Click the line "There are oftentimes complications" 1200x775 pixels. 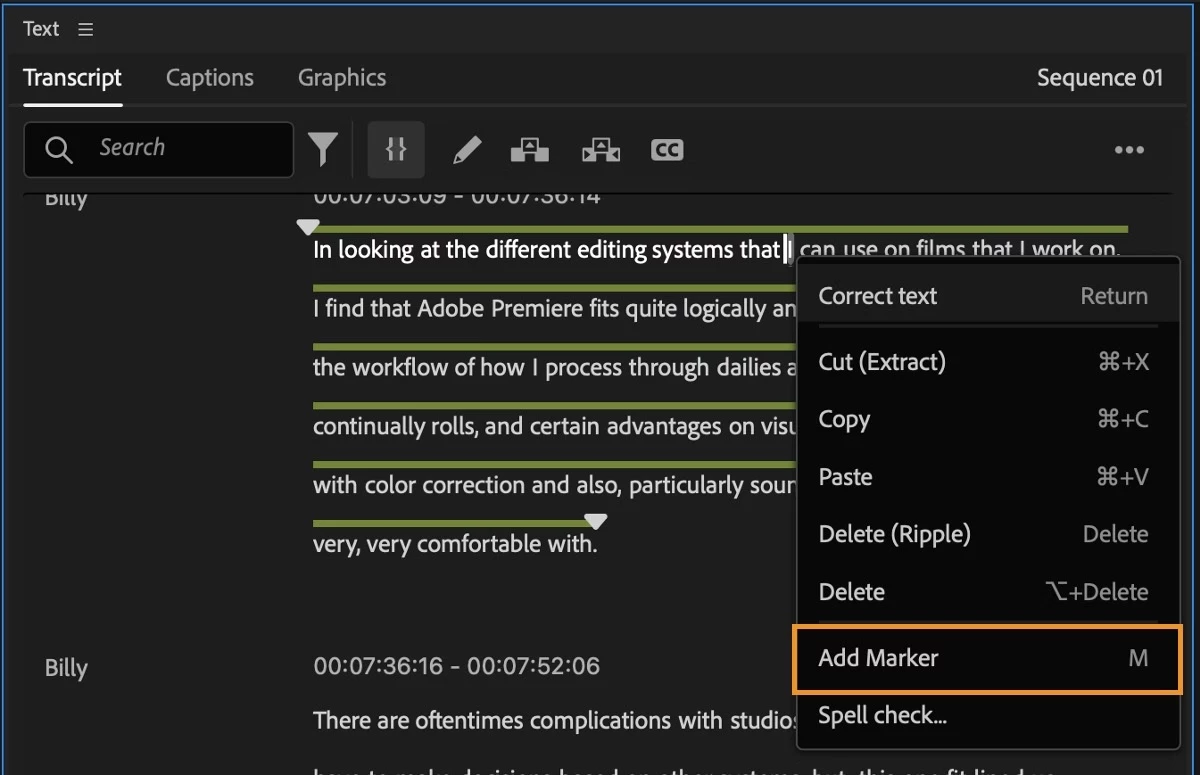click(x=555, y=720)
